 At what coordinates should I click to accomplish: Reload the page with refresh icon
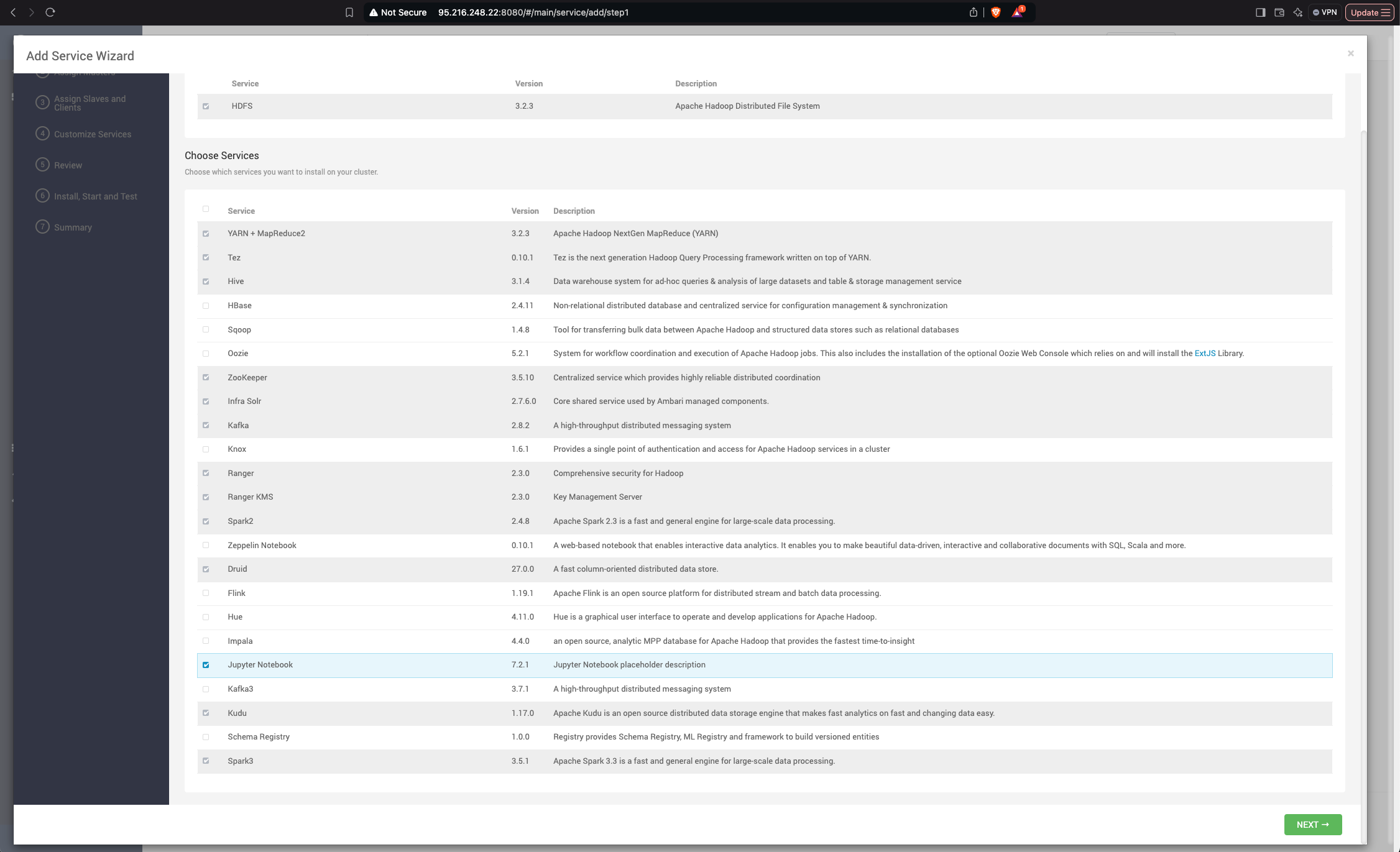[x=50, y=12]
